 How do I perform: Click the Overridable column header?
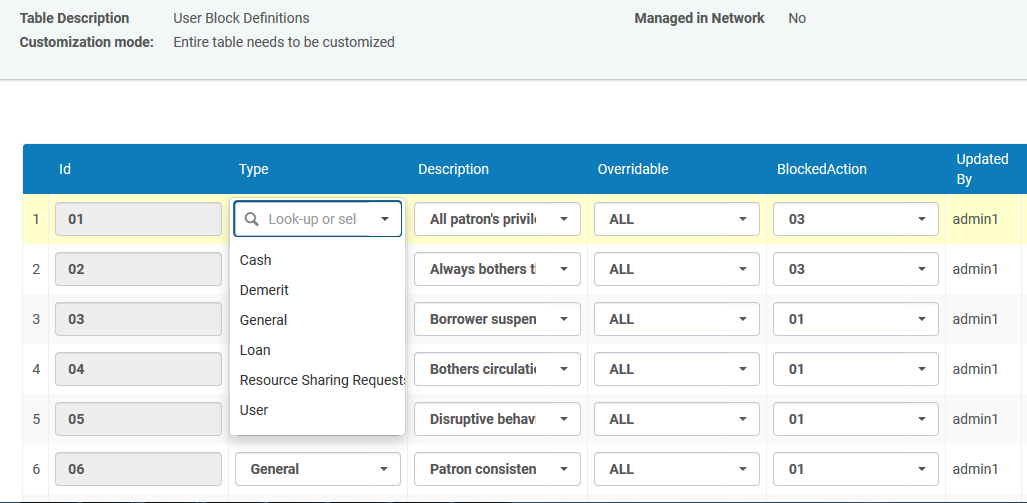pos(632,169)
